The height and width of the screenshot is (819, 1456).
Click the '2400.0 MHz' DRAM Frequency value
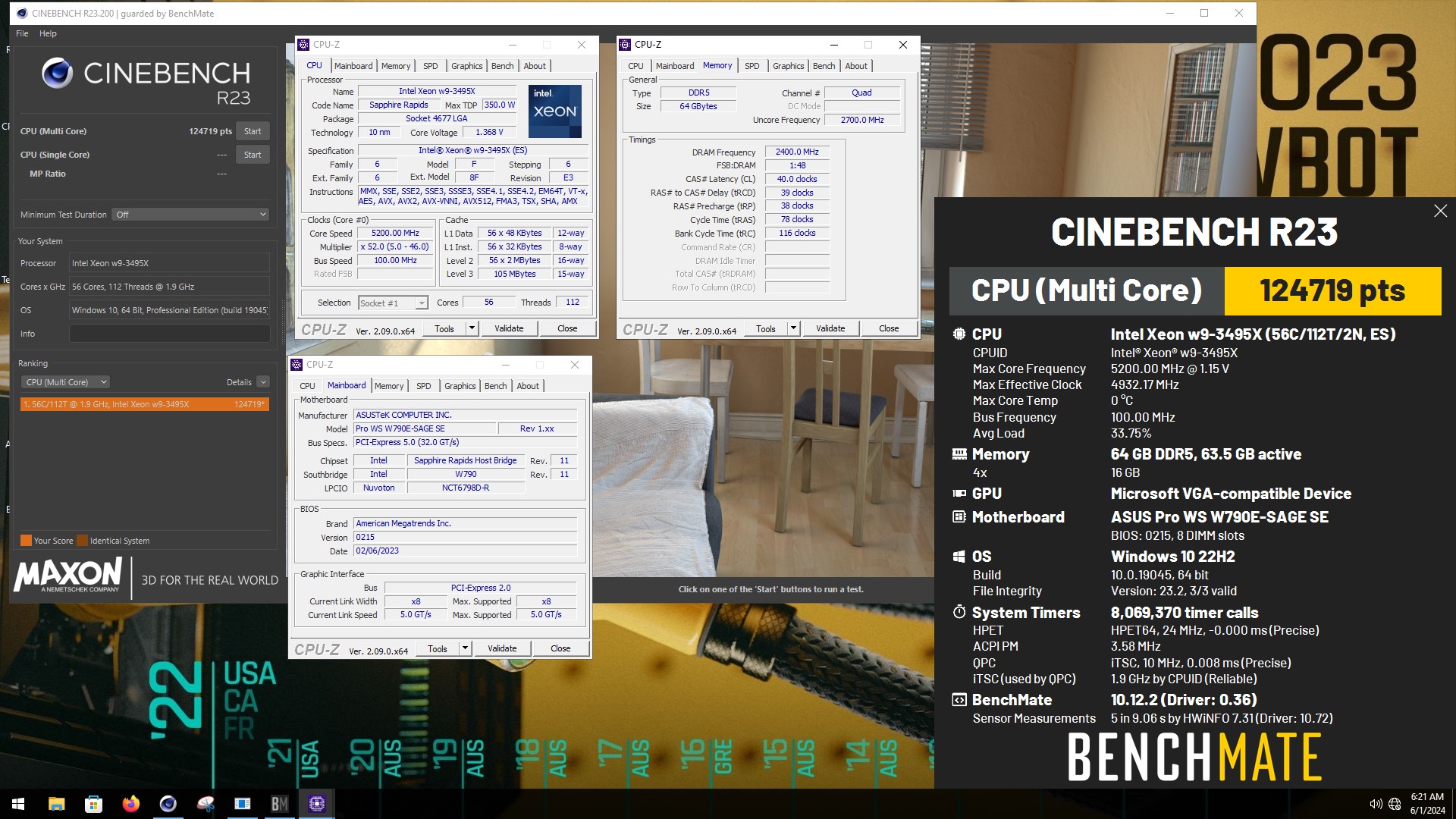tap(797, 152)
